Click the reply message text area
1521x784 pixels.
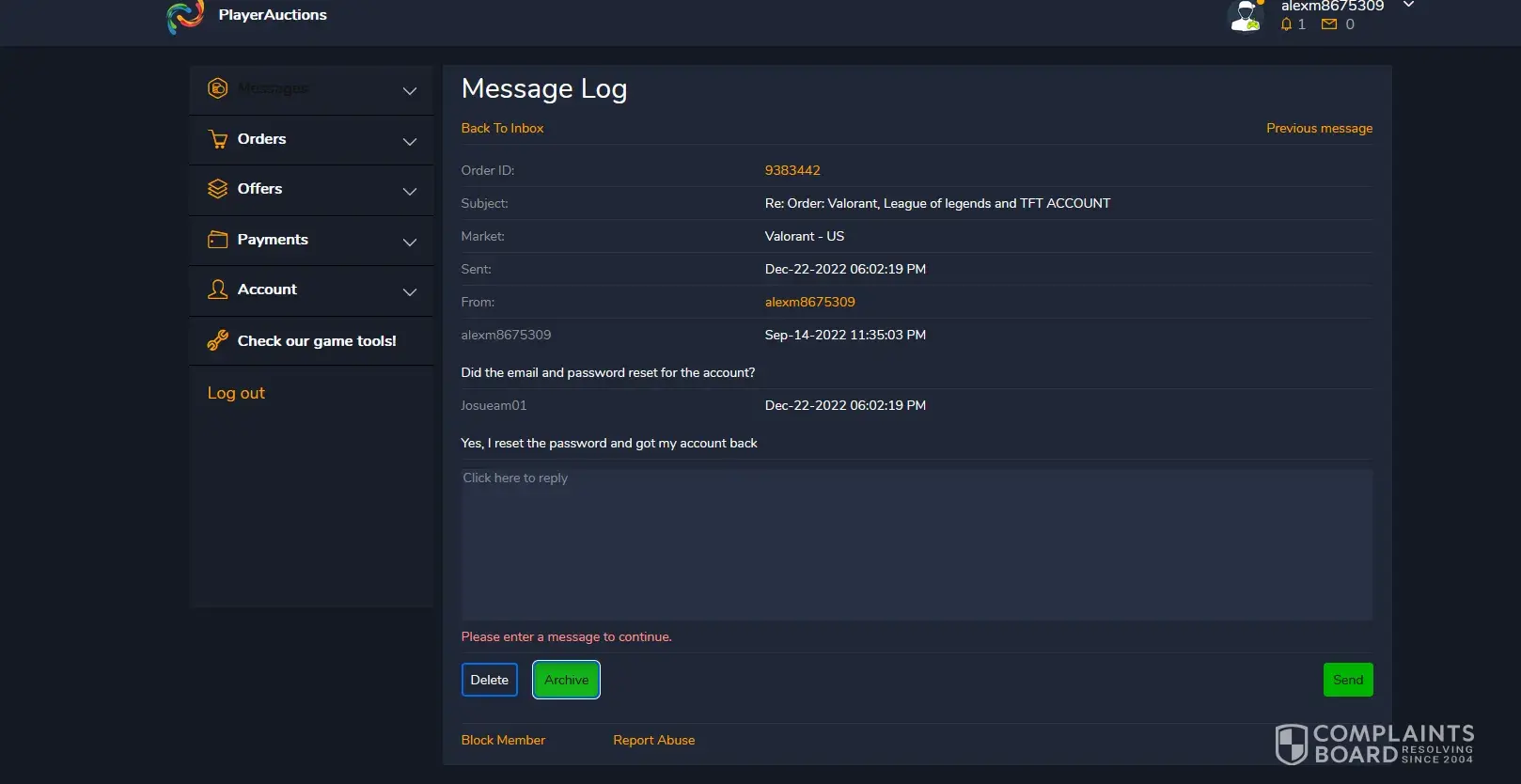click(917, 545)
